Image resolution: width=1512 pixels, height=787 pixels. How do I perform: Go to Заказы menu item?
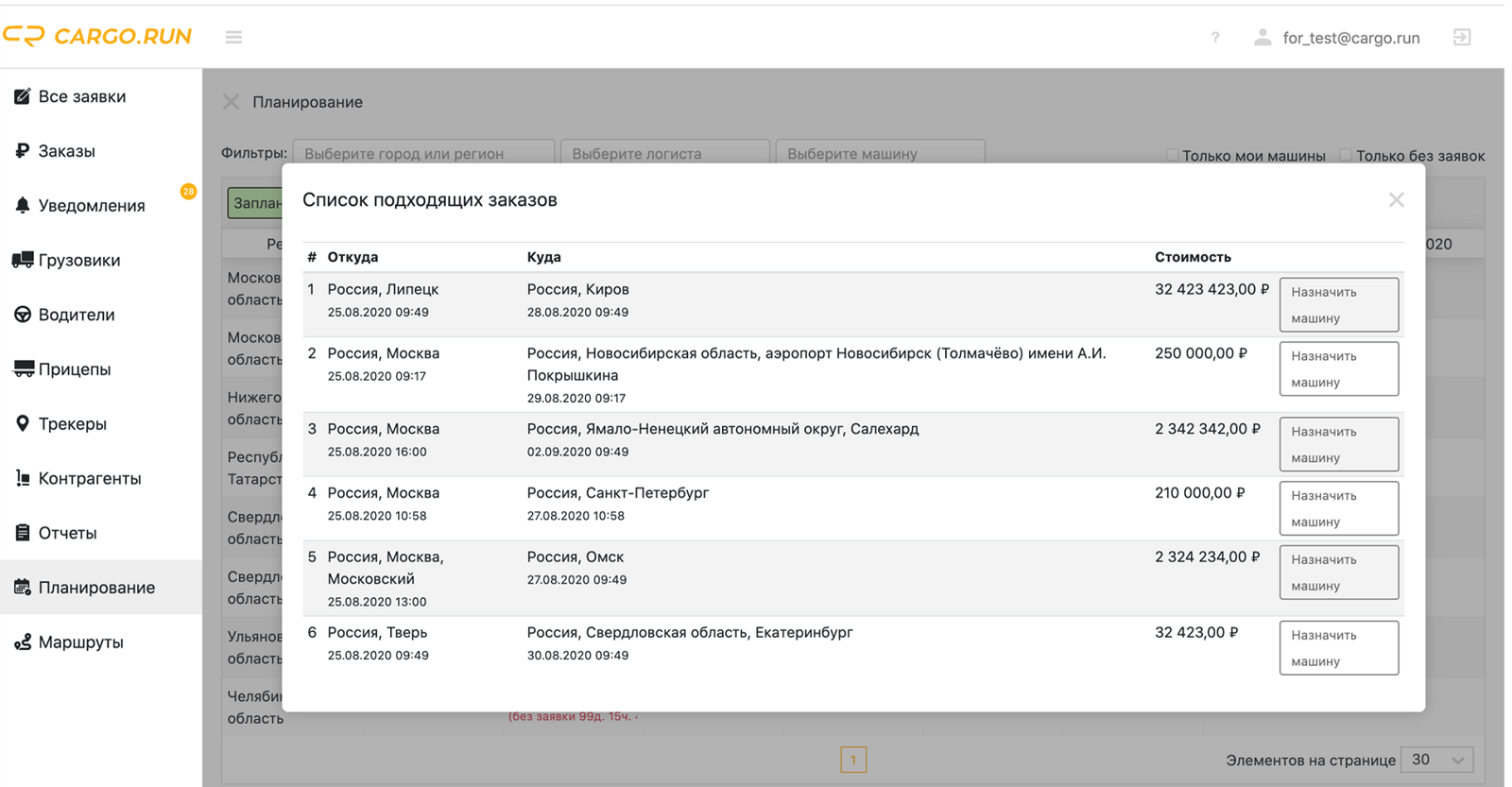pos(66,151)
